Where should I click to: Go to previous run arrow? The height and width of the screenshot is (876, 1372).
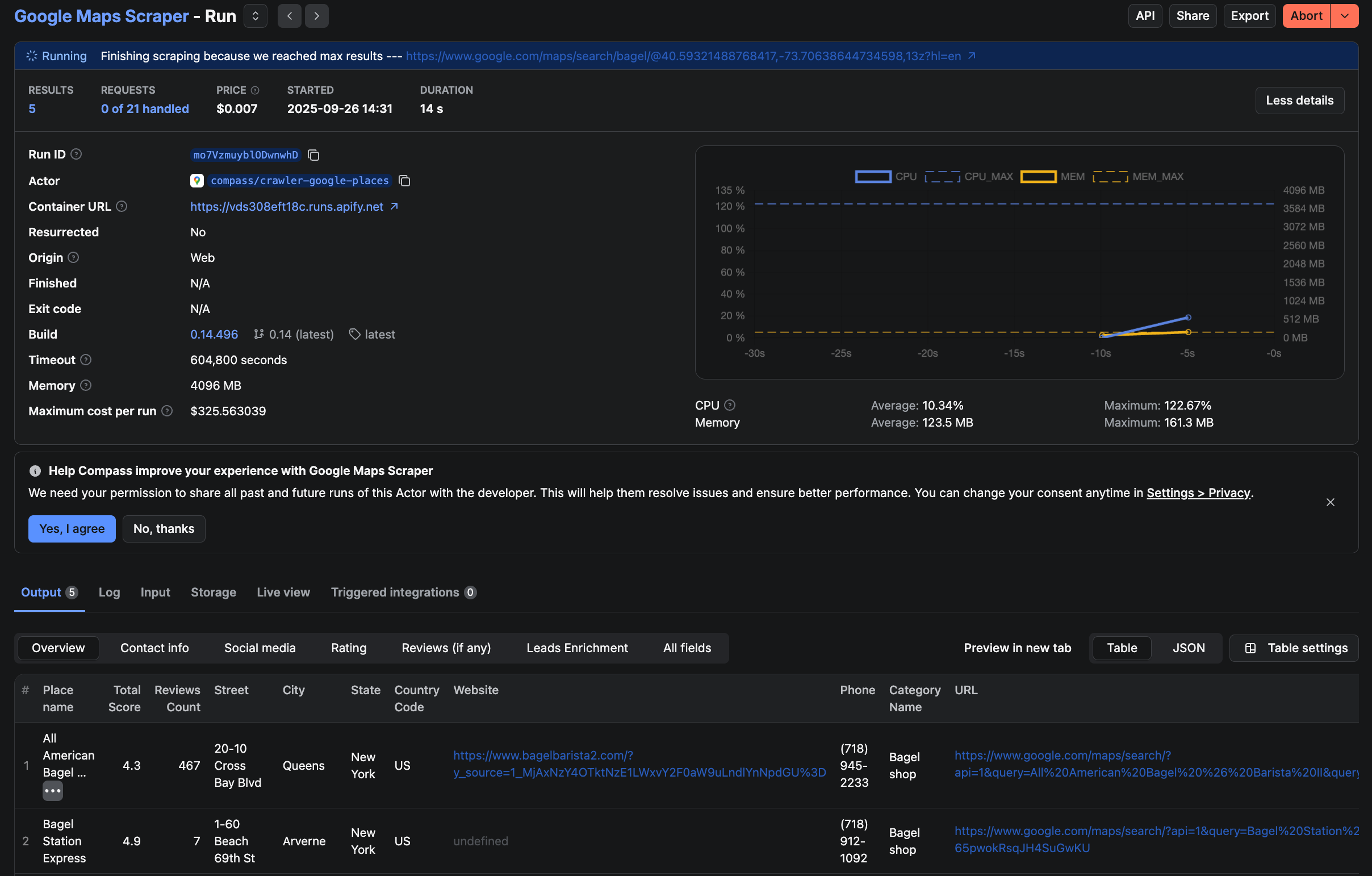(x=290, y=16)
